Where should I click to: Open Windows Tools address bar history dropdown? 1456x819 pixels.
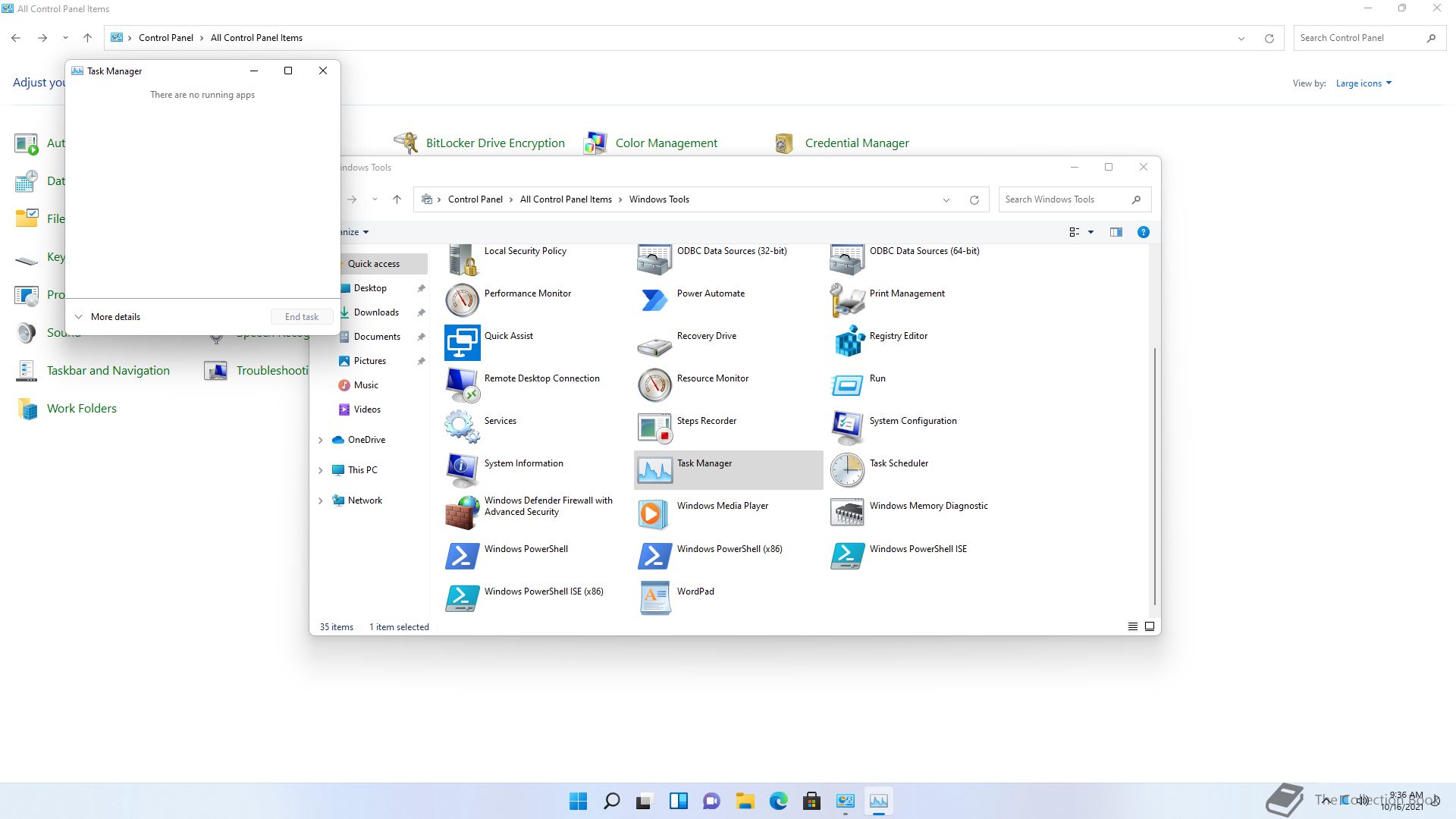[946, 199]
